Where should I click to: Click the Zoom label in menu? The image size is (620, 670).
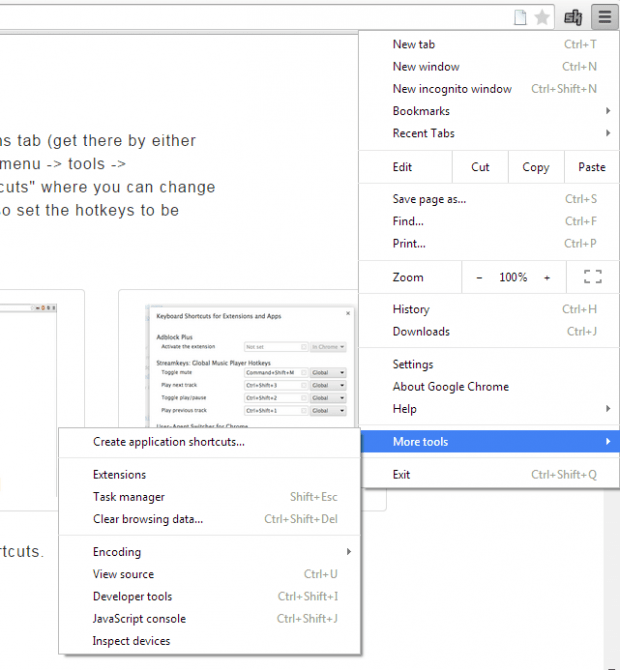pyautogui.click(x=408, y=277)
